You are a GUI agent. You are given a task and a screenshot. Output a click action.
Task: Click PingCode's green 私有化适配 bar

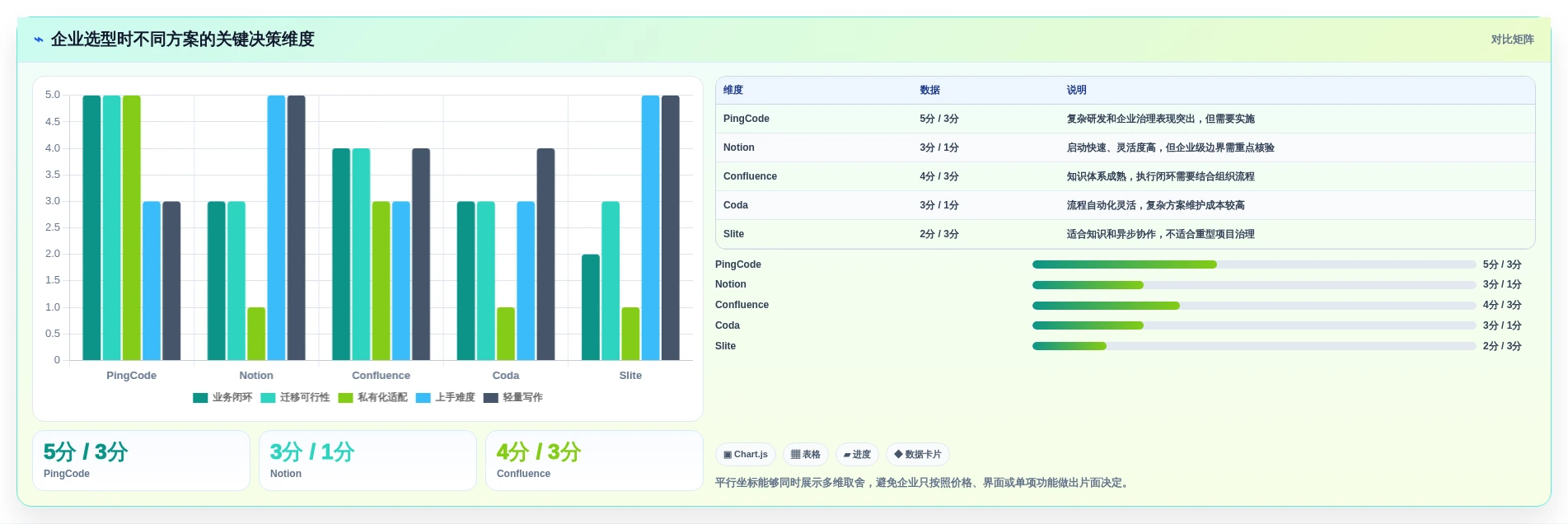coord(132,227)
